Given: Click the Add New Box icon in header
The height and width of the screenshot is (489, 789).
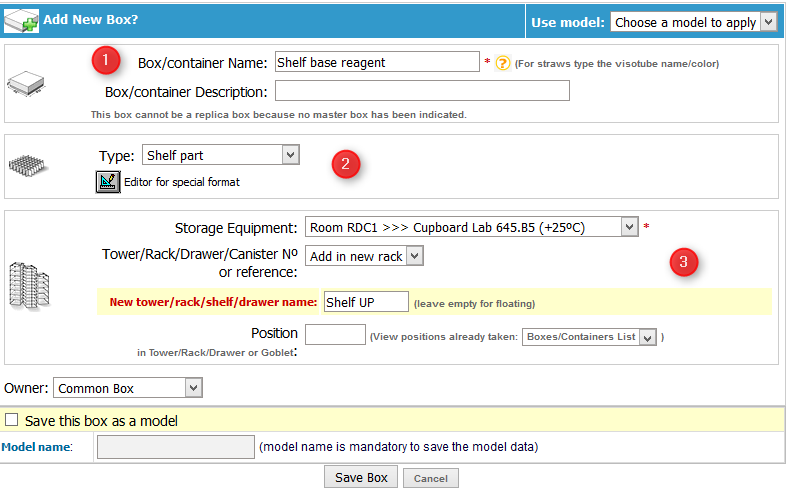Looking at the screenshot, I should click(x=22, y=21).
